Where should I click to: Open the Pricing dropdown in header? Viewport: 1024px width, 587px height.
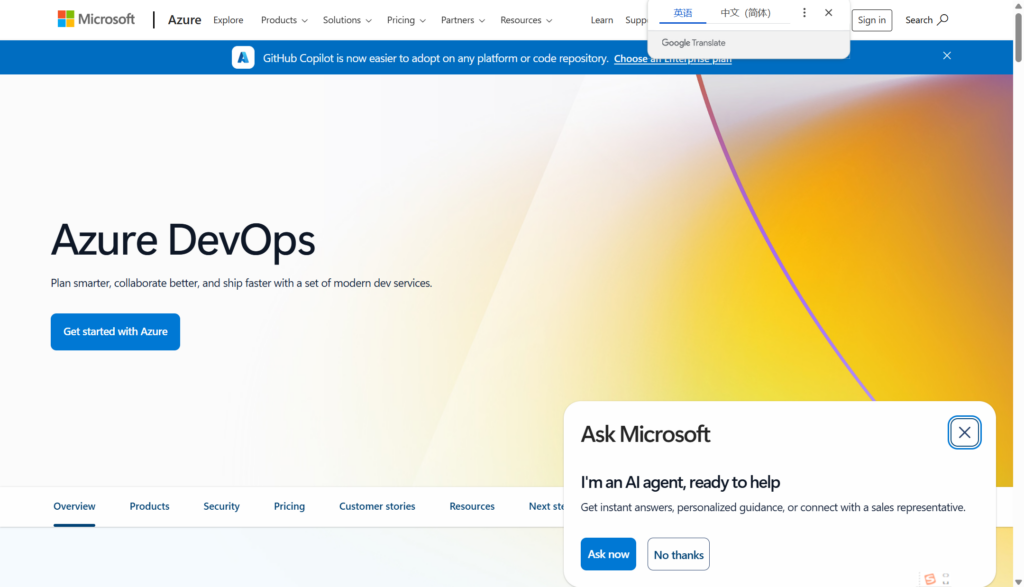click(406, 20)
